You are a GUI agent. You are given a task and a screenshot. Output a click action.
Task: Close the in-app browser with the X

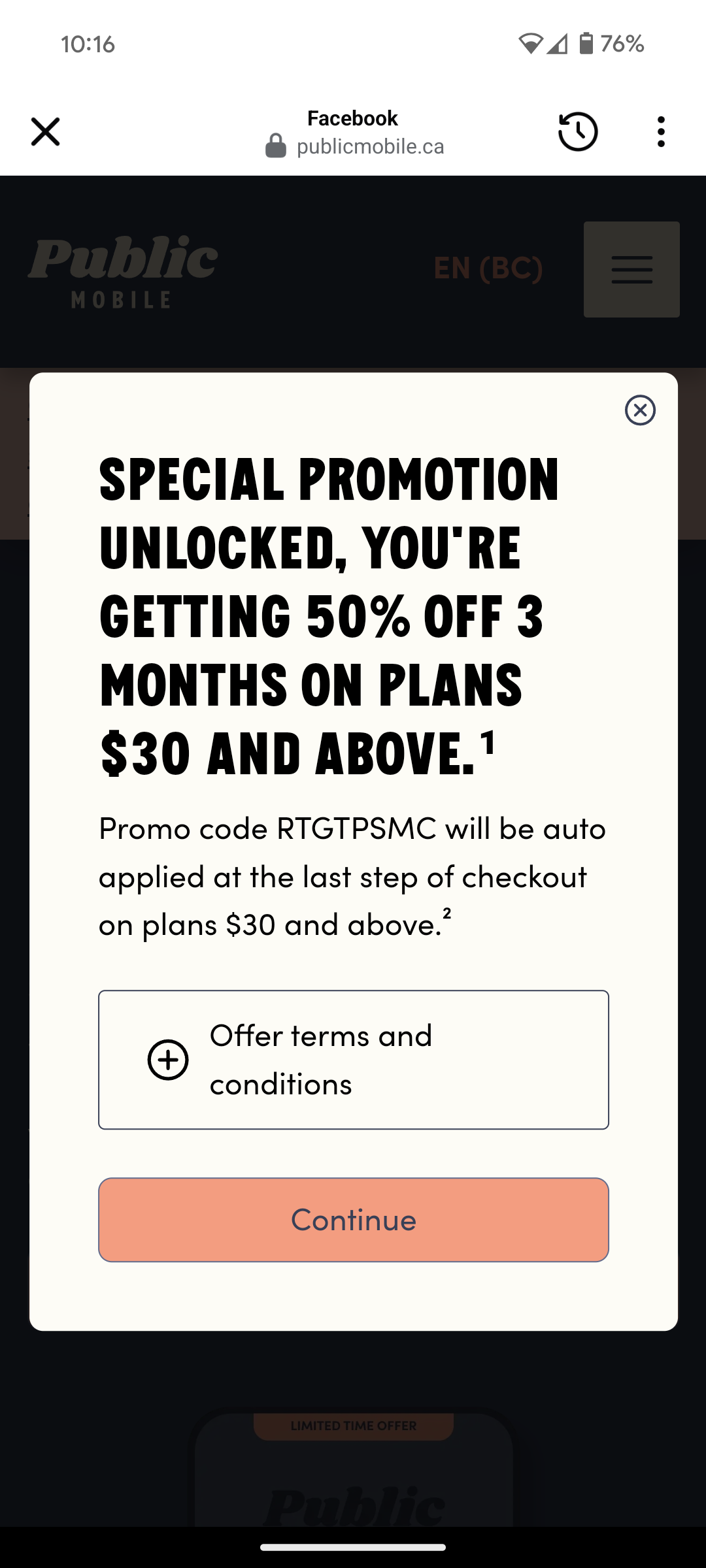coord(44,132)
